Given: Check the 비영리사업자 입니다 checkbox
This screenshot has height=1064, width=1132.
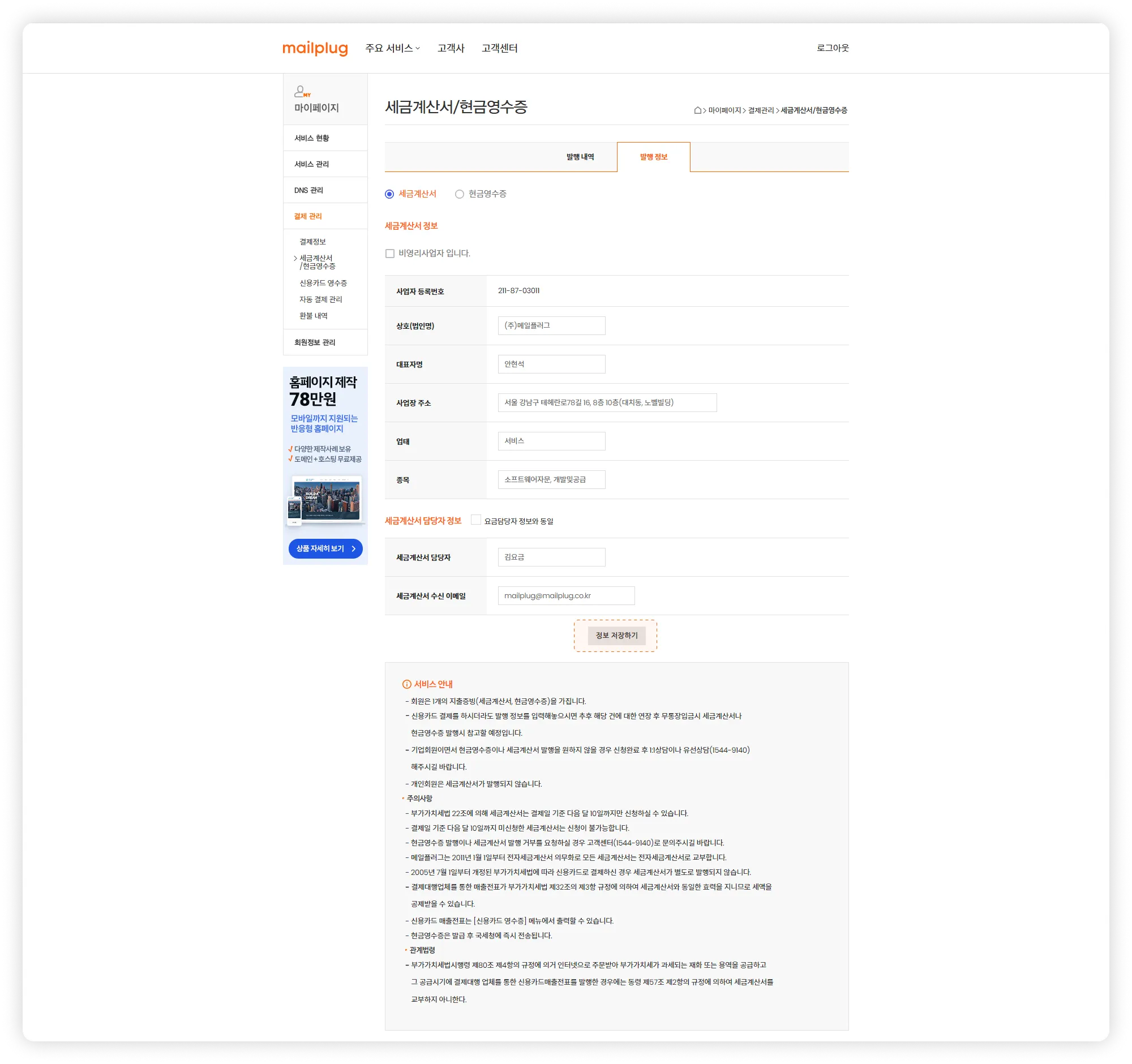Looking at the screenshot, I should click(x=390, y=254).
